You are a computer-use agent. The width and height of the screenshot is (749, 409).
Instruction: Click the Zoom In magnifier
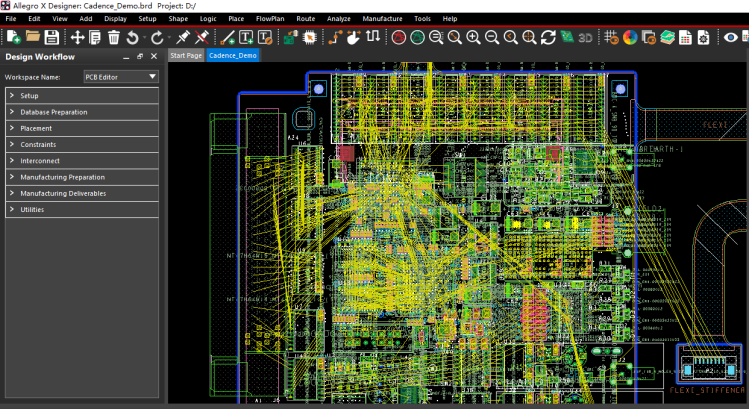473,37
